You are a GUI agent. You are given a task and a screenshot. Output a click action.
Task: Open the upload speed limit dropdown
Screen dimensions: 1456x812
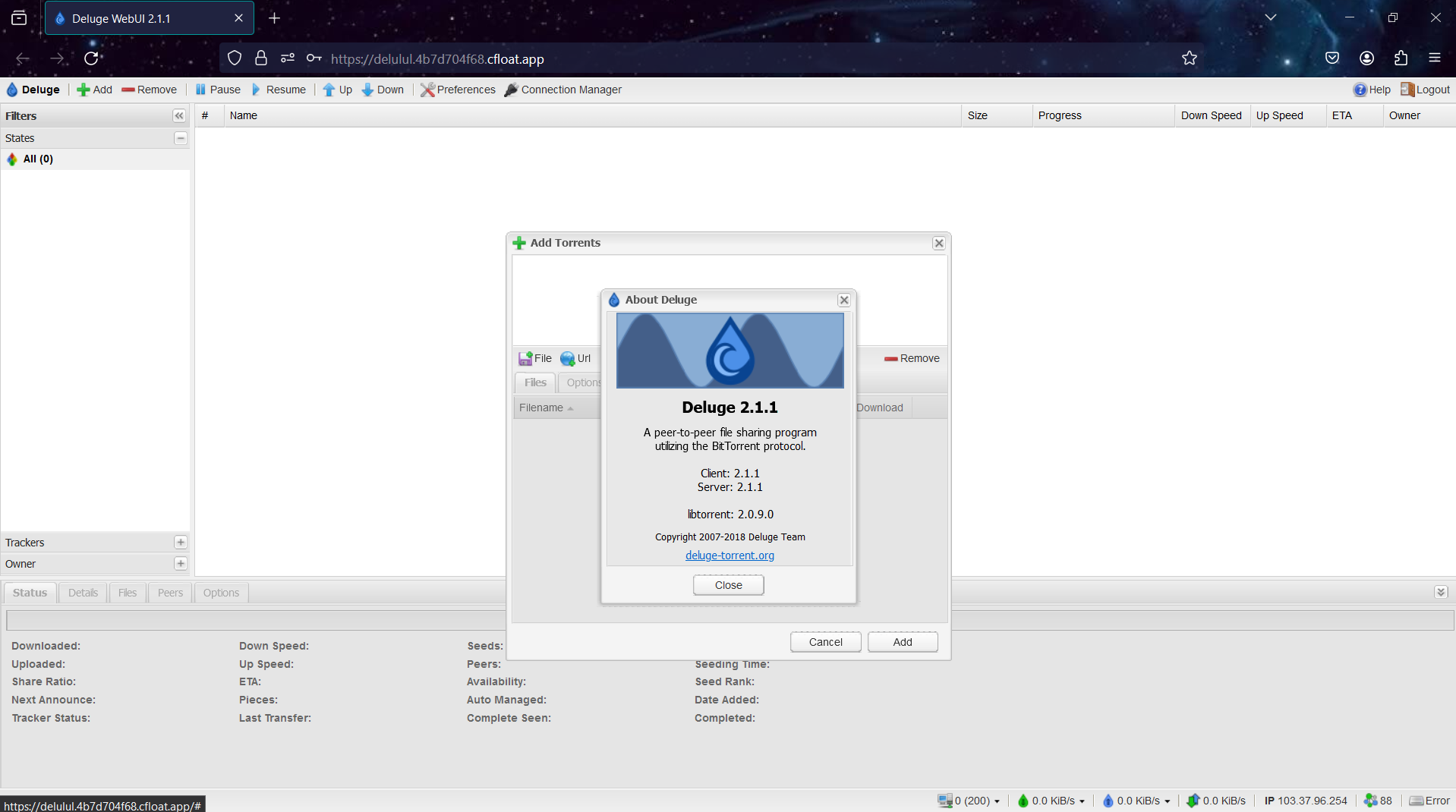click(1136, 801)
